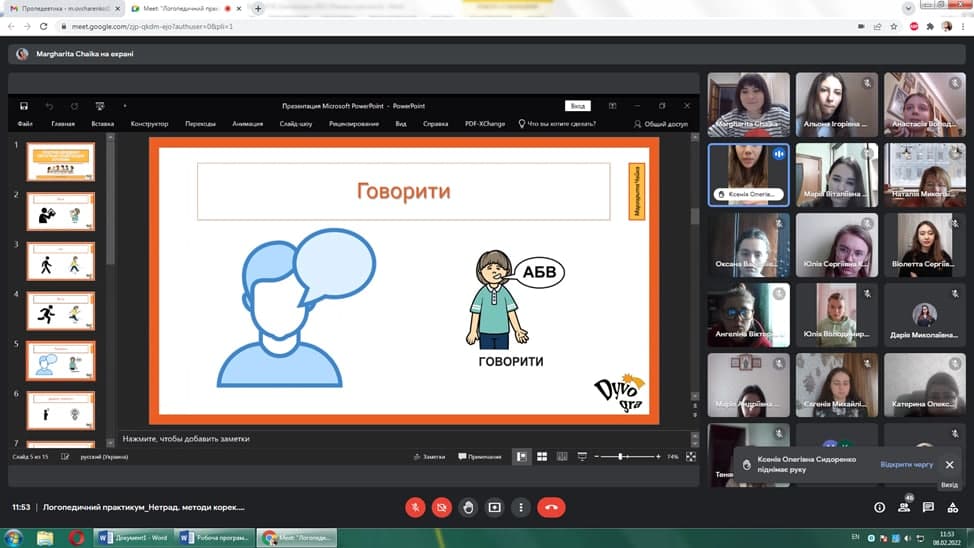Image resolution: width=974 pixels, height=548 pixels.
Task: Open the Windows Start menu
Action: tap(14, 537)
